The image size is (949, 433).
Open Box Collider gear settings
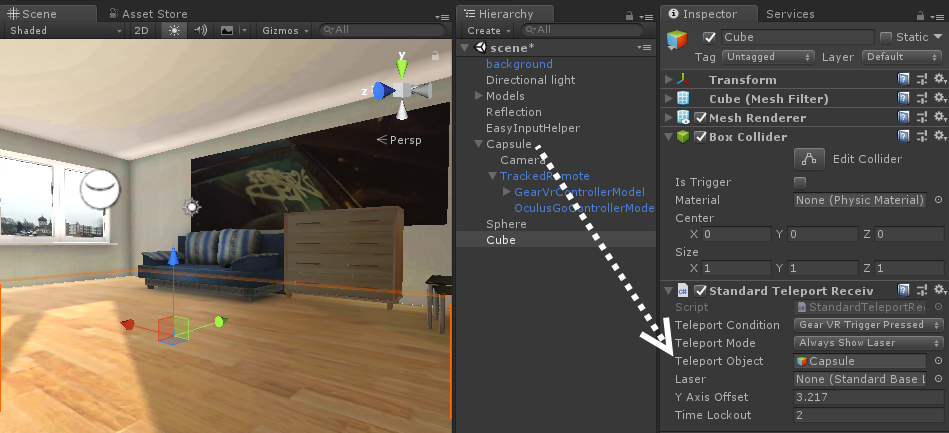[939, 137]
